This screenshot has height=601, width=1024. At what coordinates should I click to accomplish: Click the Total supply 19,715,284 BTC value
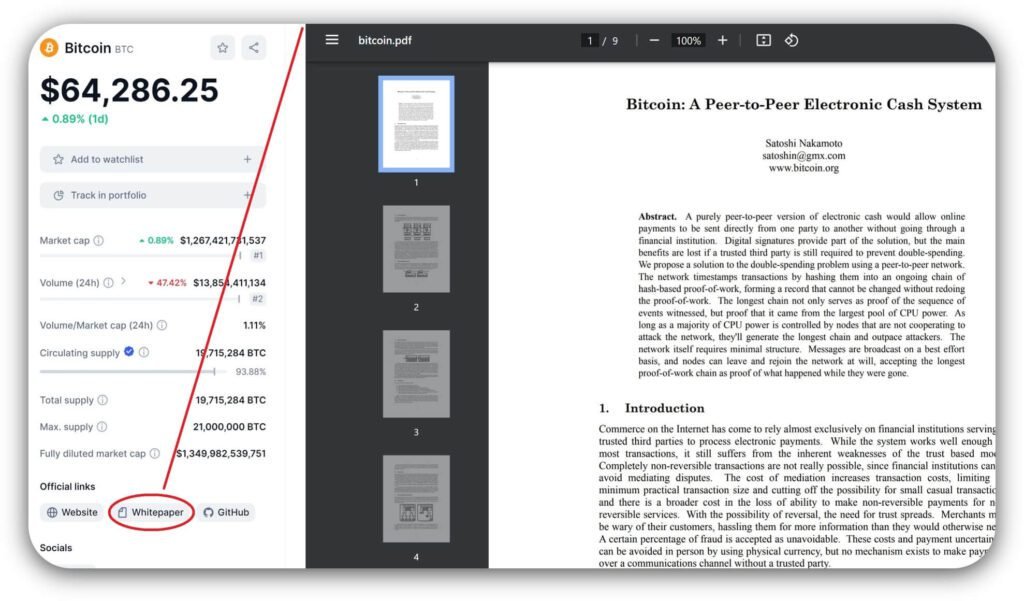coord(231,400)
